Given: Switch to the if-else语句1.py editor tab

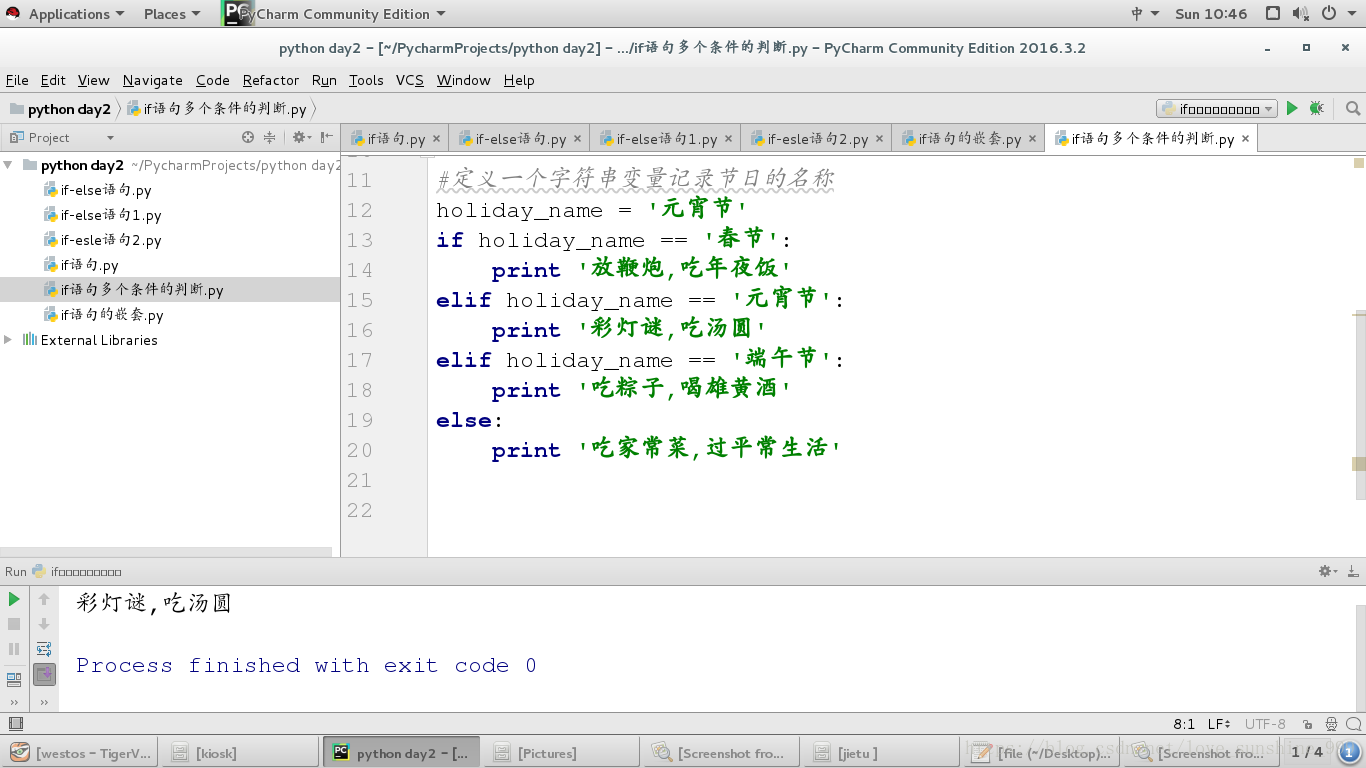Looking at the screenshot, I should (x=665, y=139).
